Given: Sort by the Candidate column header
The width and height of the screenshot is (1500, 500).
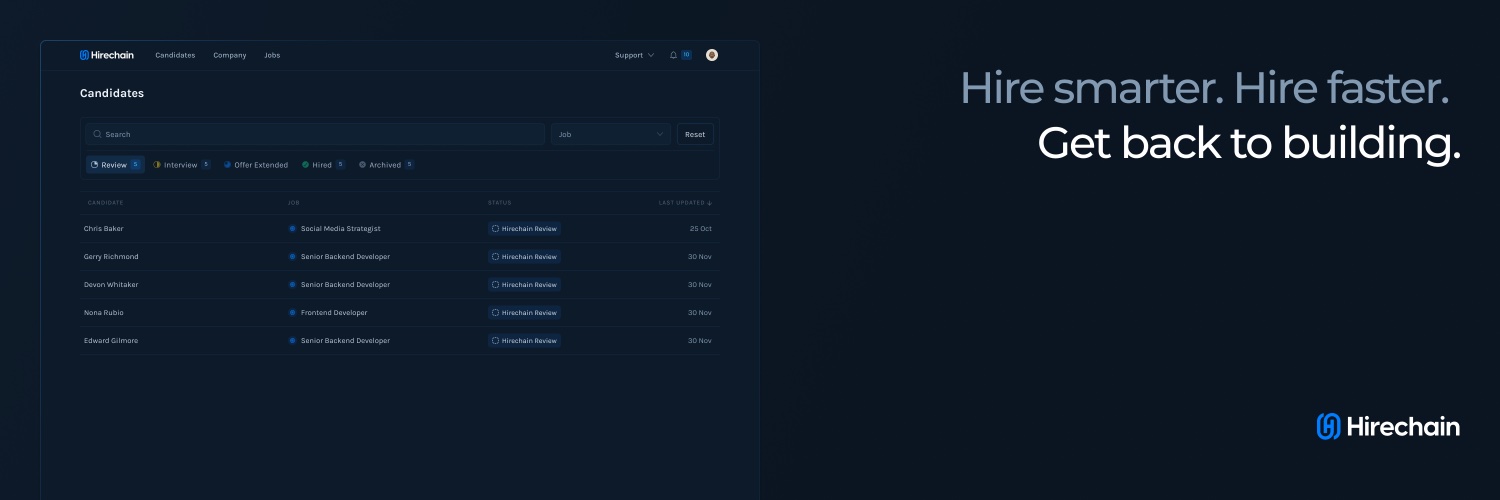Looking at the screenshot, I should (x=106, y=203).
